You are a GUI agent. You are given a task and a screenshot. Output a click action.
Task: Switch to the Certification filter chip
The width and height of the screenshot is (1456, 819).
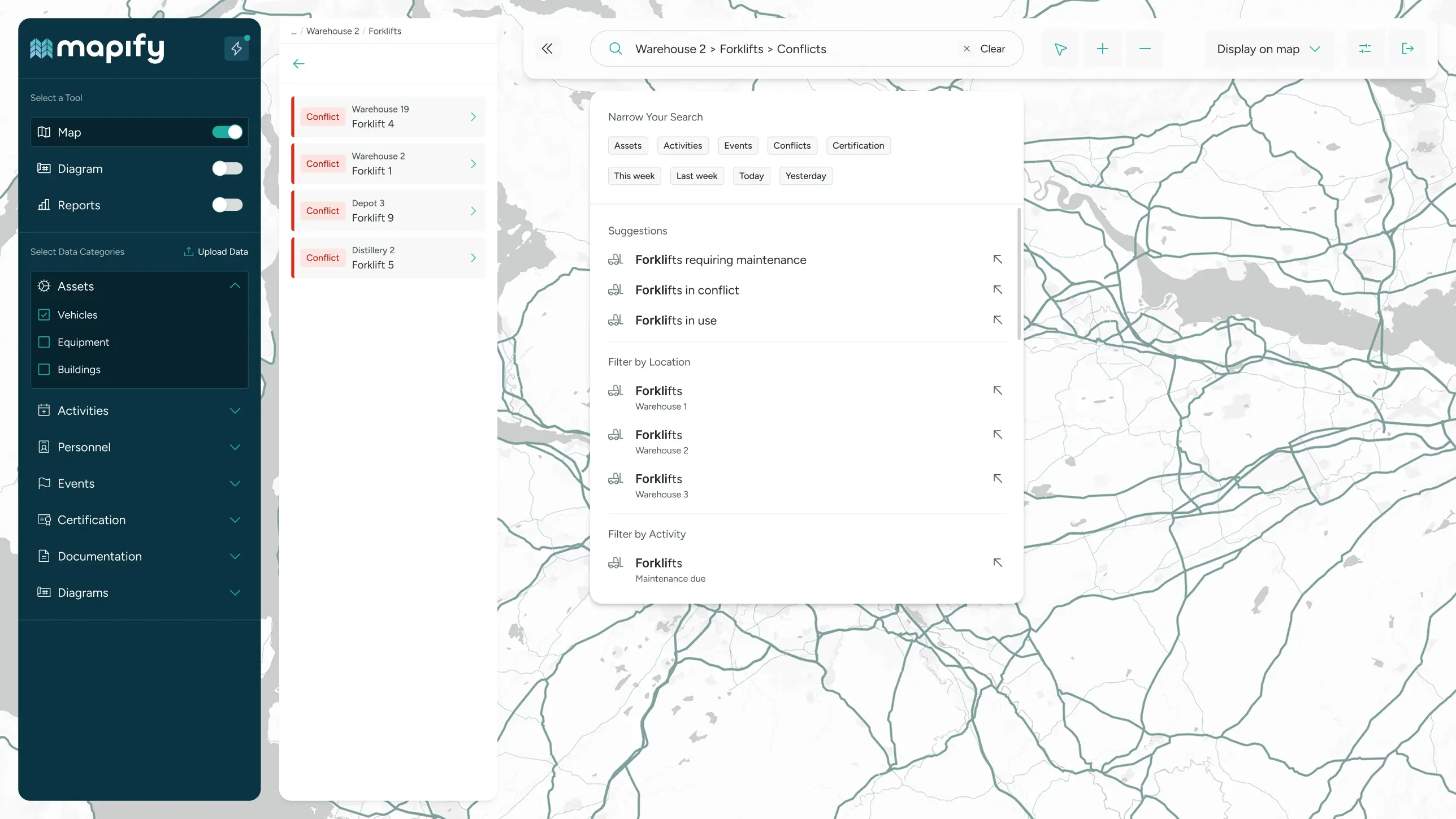pyautogui.click(x=858, y=145)
